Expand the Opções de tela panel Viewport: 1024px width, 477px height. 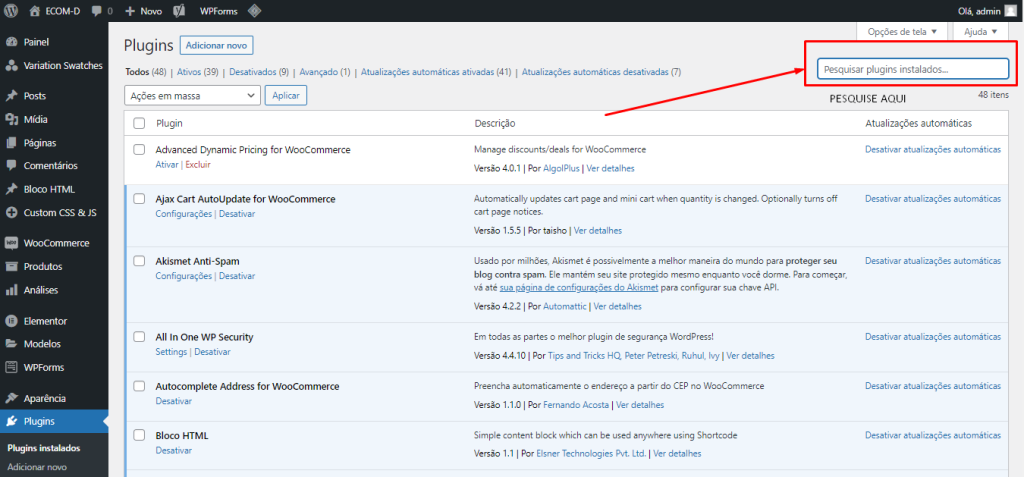tap(903, 31)
